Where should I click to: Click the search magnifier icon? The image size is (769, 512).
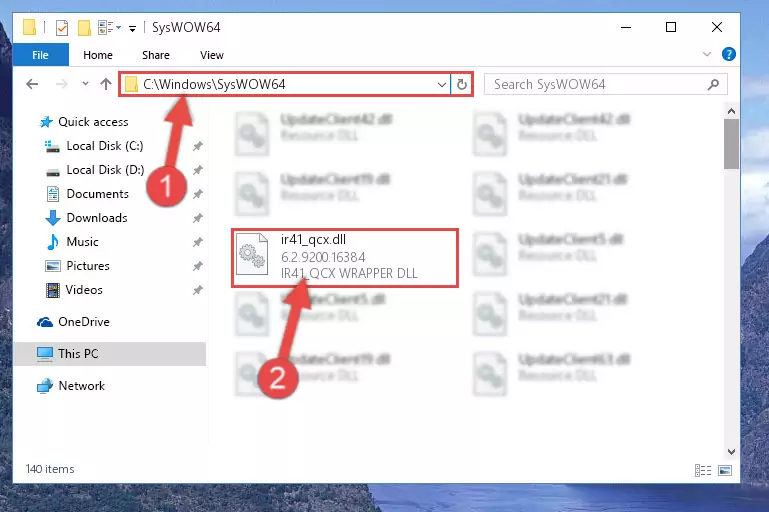tap(714, 84)
